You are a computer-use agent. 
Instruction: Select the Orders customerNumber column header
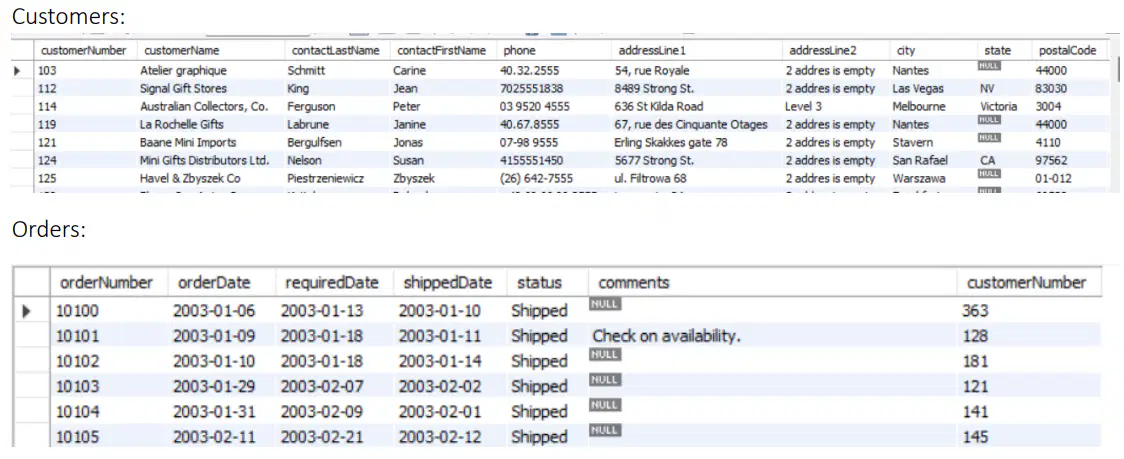tap(1028, 283)
